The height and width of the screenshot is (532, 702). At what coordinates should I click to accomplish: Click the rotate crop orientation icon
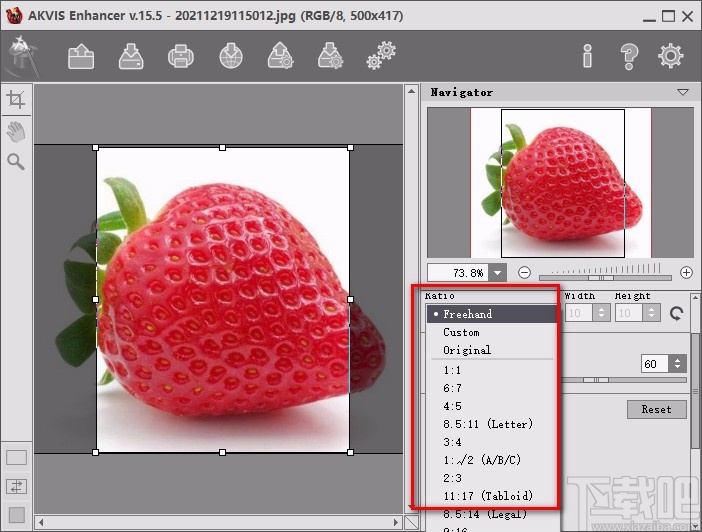click(677, 314)
